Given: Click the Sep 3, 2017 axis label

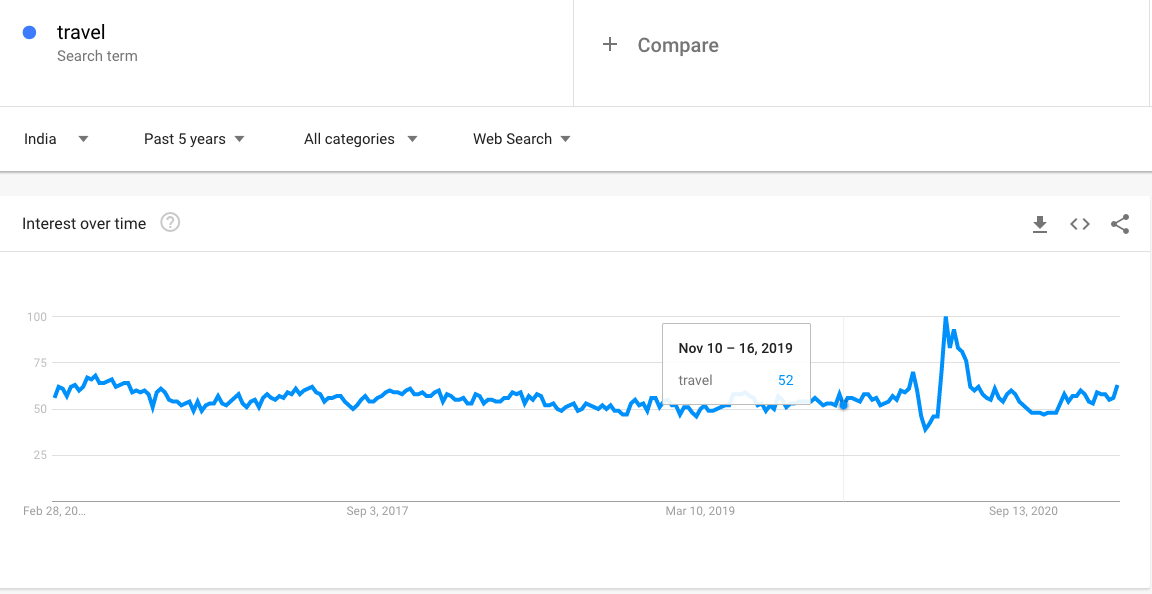Looking at the screenshot, I should click(377, 511).
